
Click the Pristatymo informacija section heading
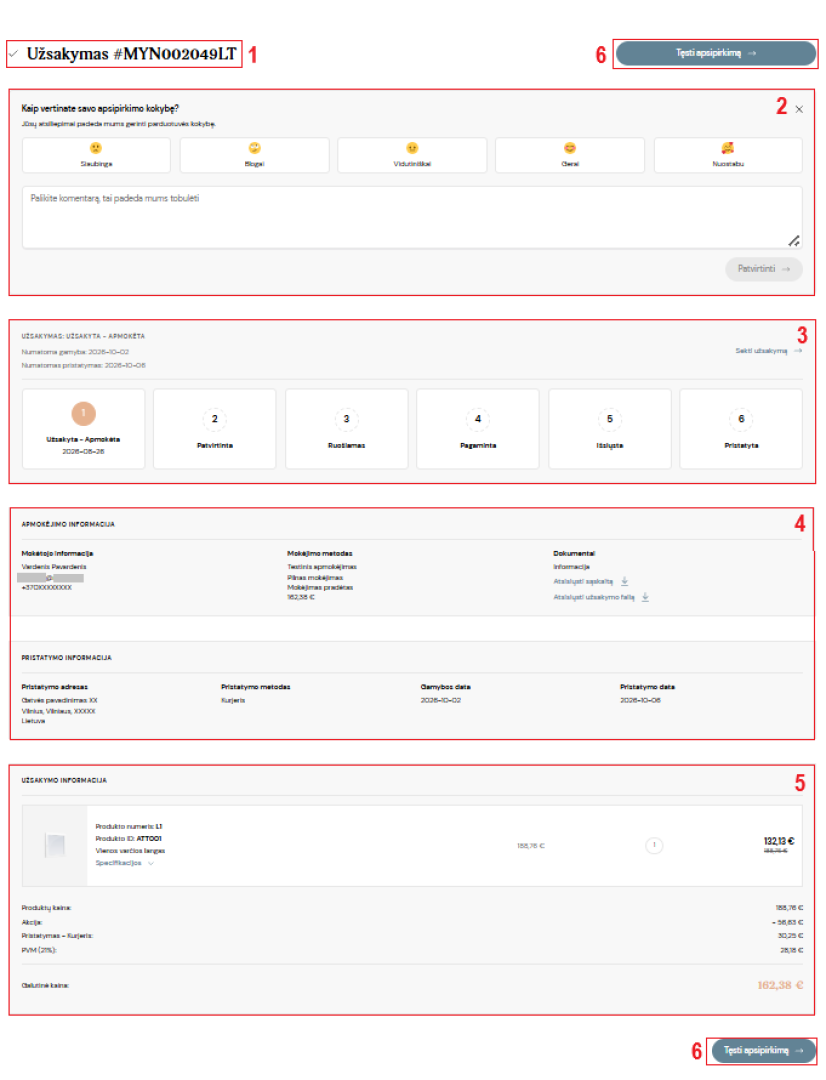pyautogui.click(x=66, y=658)
